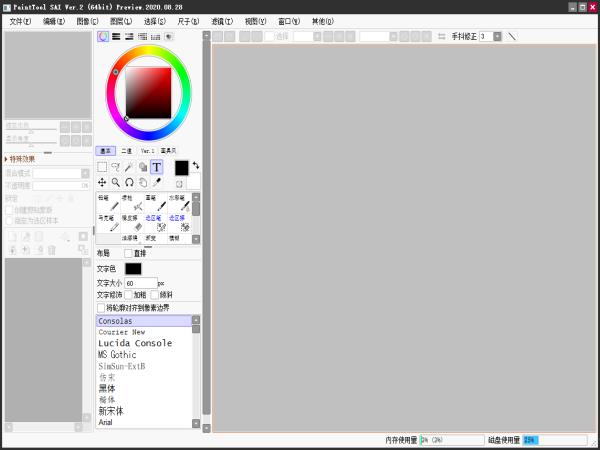Select the zoom magnifier tool

click(x=116, y=183)
